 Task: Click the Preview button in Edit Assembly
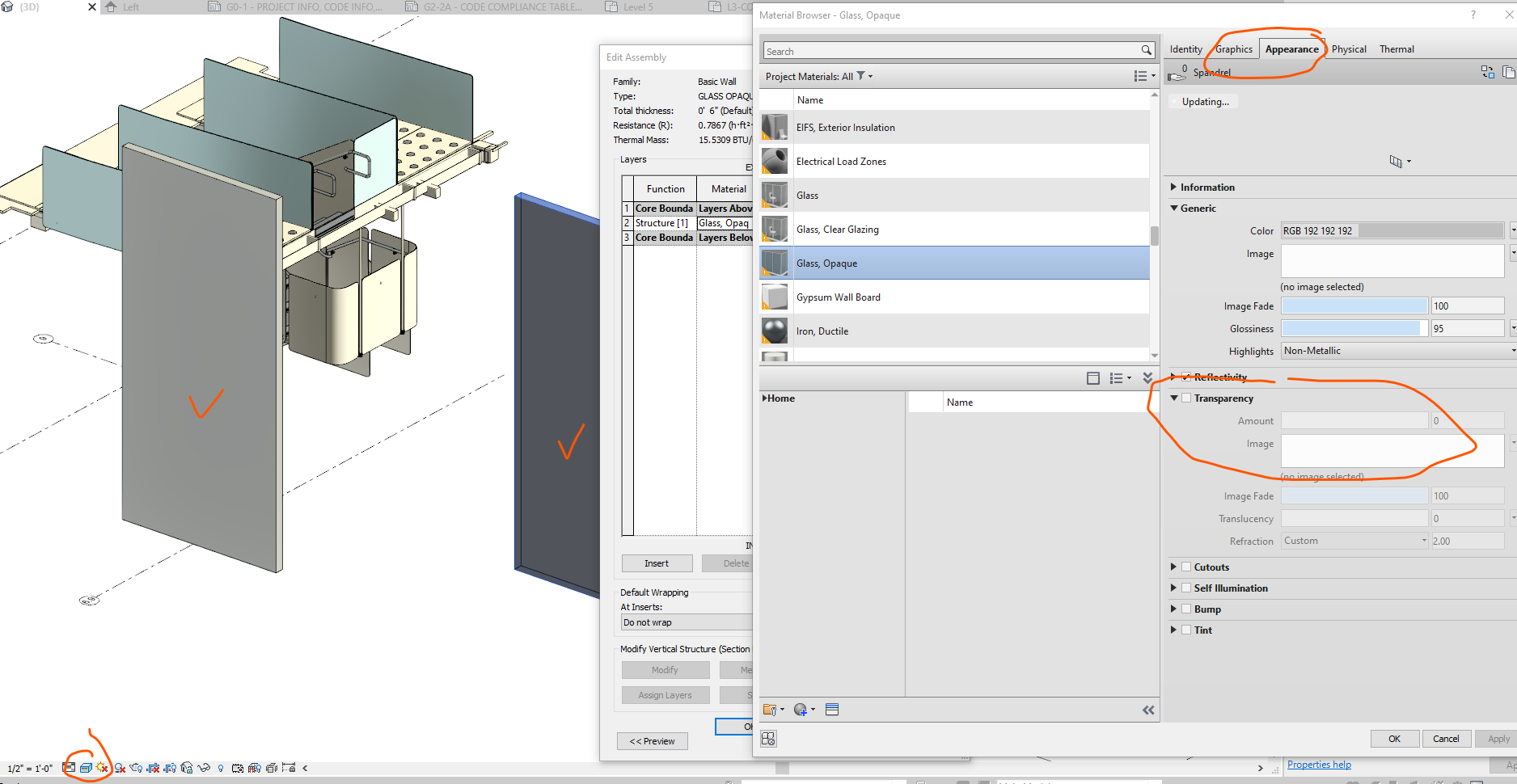[x=652, y=740]
